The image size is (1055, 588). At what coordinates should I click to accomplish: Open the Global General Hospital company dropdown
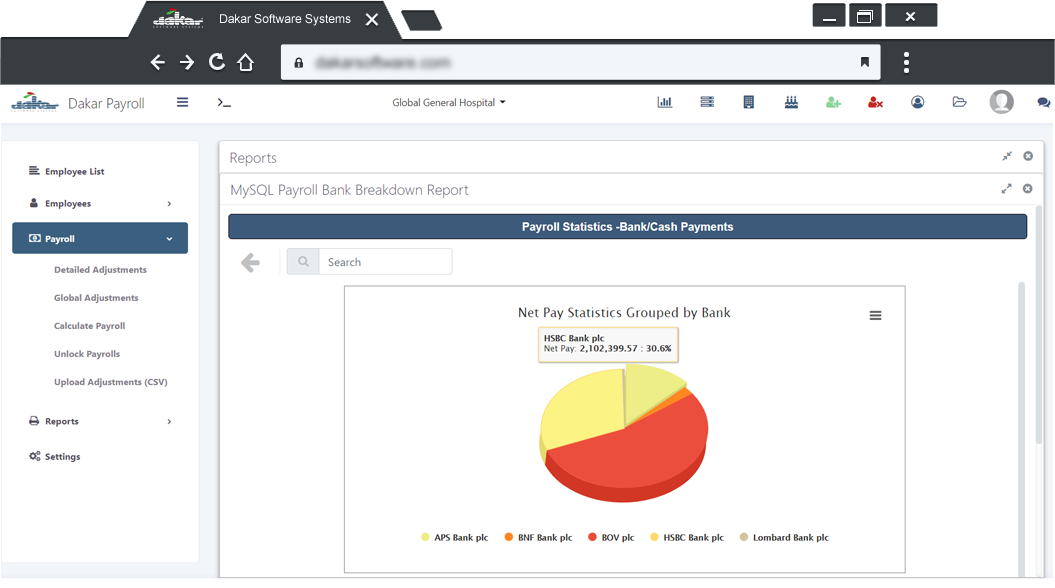[449, 101]
